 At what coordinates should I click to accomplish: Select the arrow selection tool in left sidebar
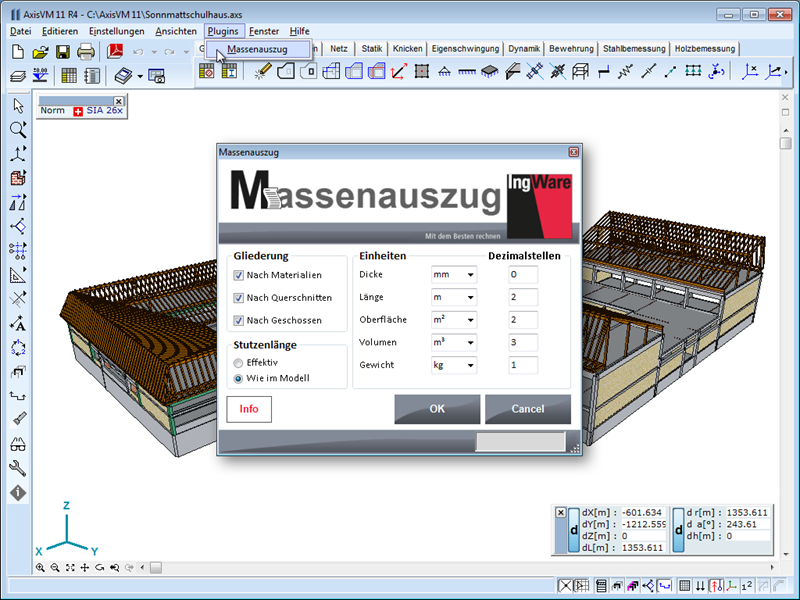[x=17, y=106]
